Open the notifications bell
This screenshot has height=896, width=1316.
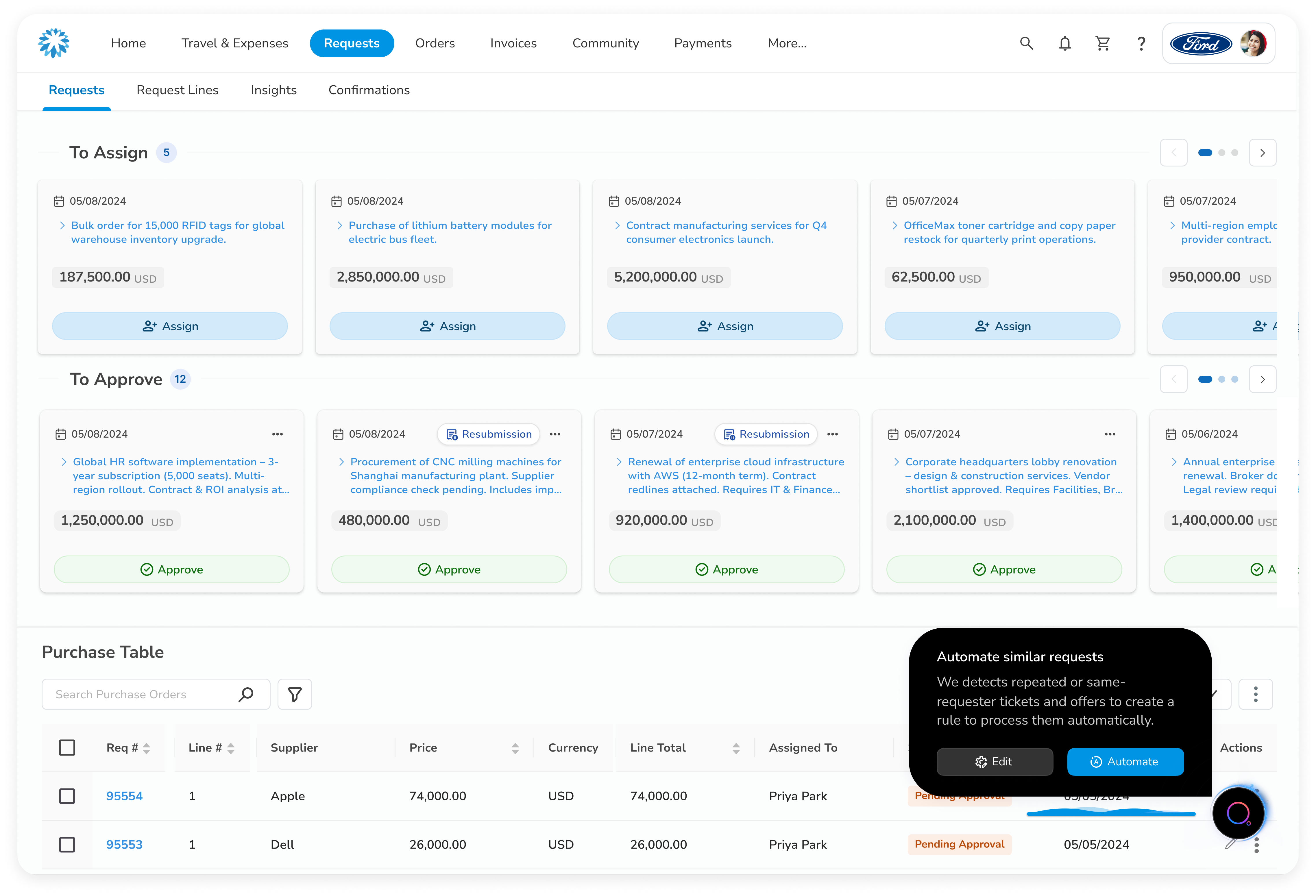tap(1064, 44)
